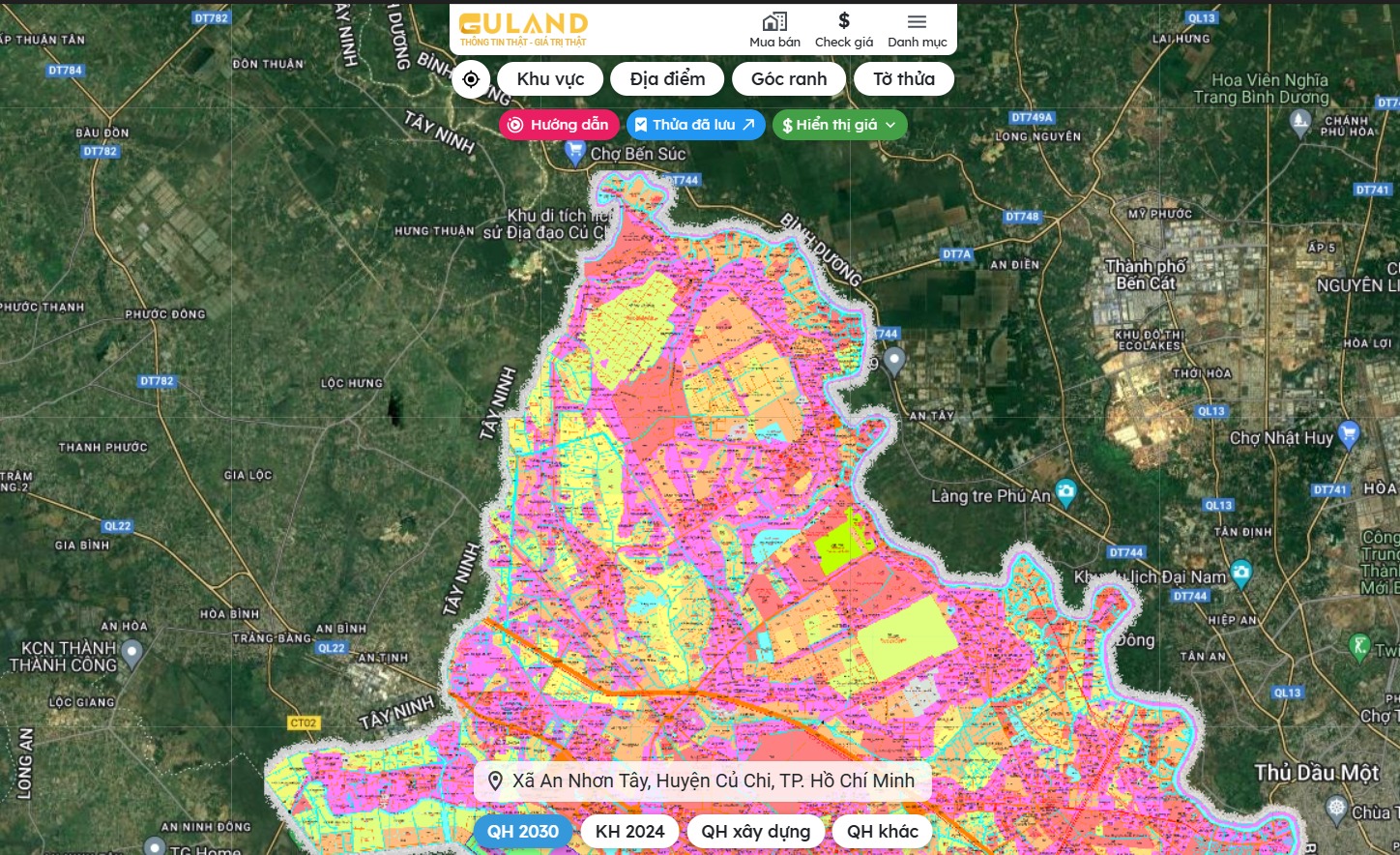Click the Guland logo
1400x855 pixels.
pos(523,29)
